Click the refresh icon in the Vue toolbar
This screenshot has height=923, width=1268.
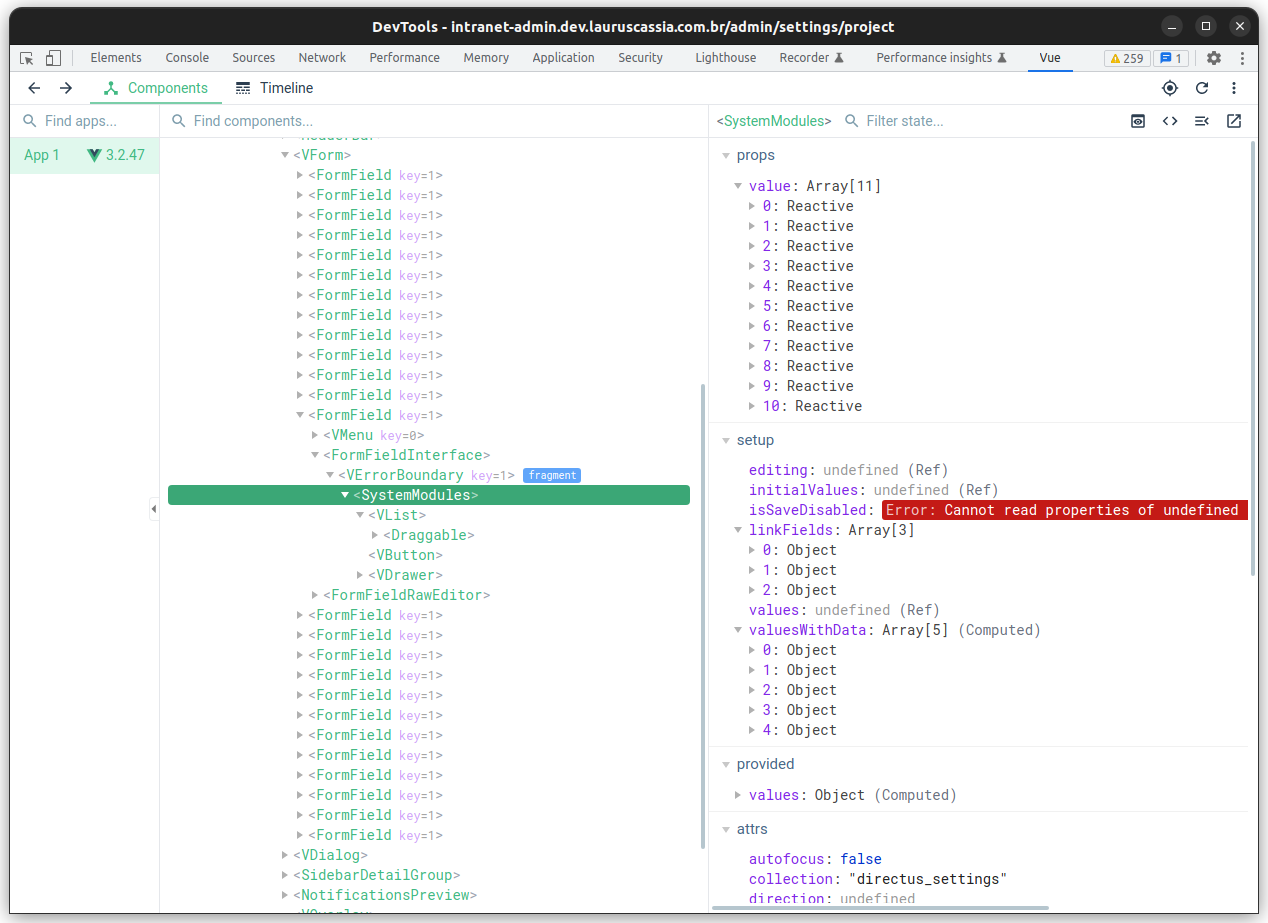pyautogui.click(x=1202, y=88)
